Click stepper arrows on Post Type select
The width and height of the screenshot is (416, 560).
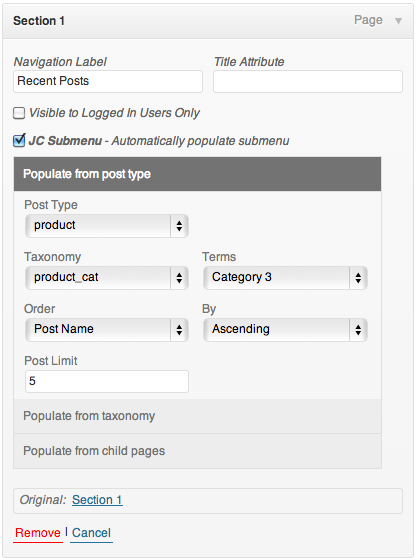click(x=179, y=226)
